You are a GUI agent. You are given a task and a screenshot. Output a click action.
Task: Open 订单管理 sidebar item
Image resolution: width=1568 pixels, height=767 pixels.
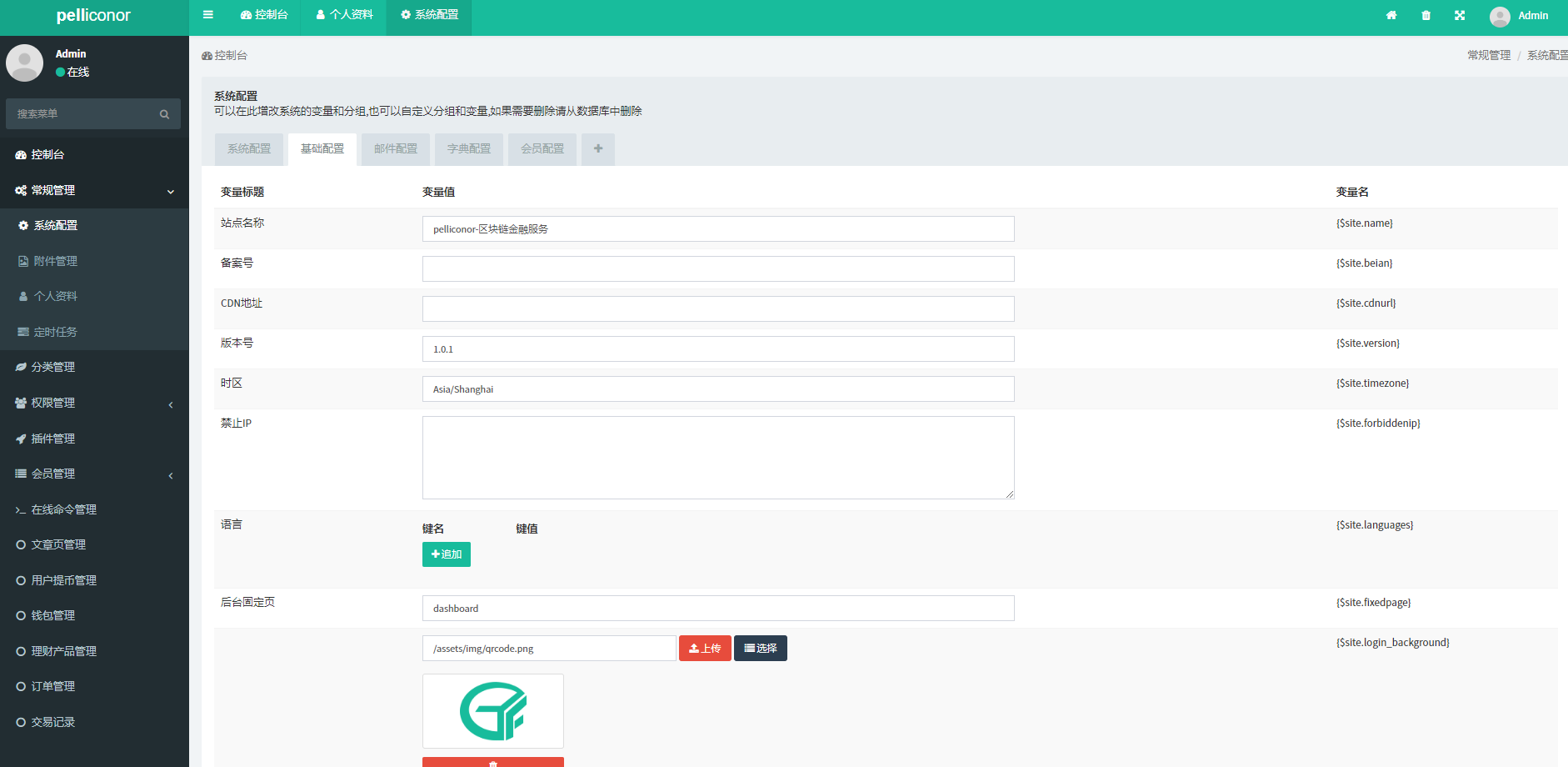94,686
